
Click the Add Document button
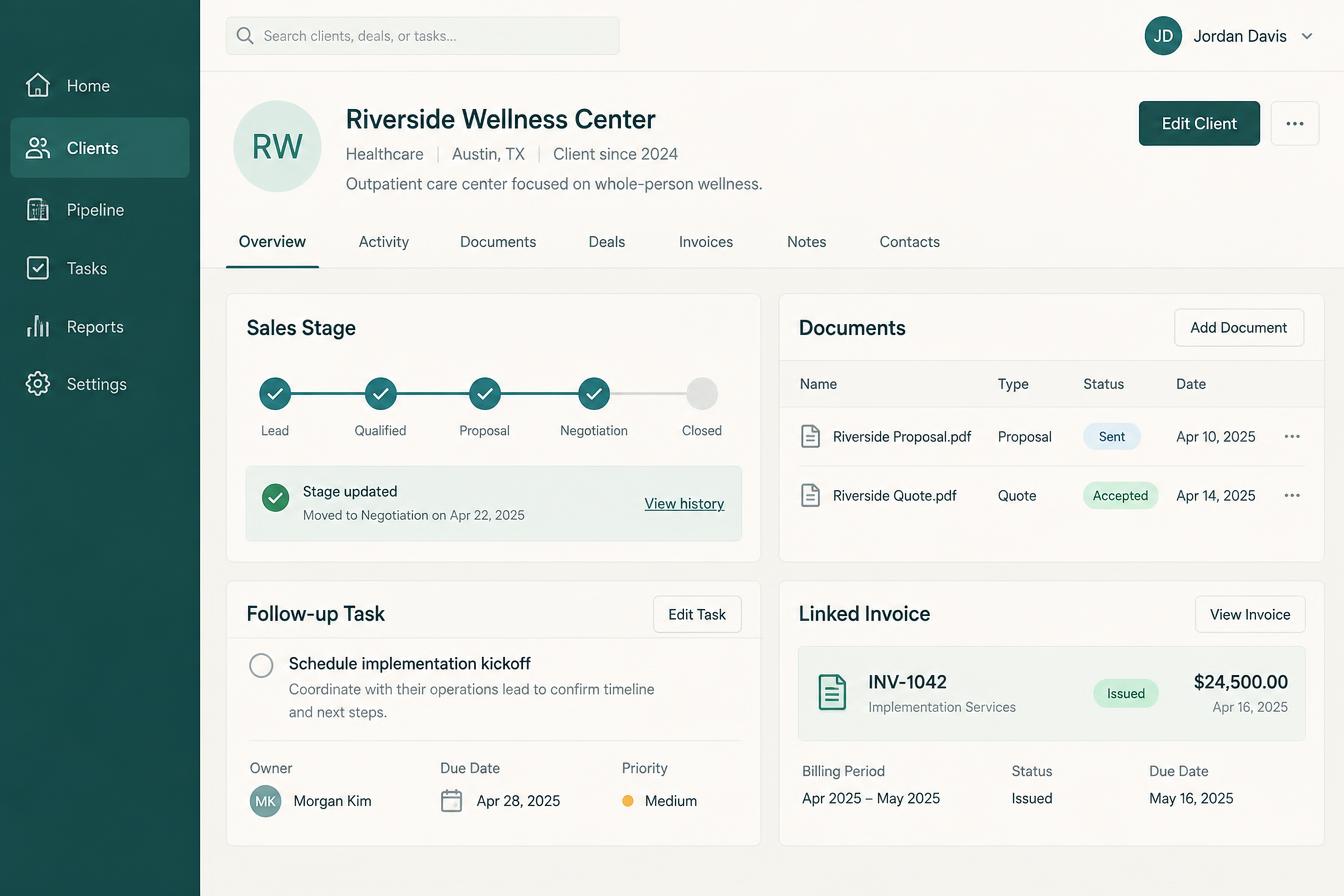(1239, 328)
